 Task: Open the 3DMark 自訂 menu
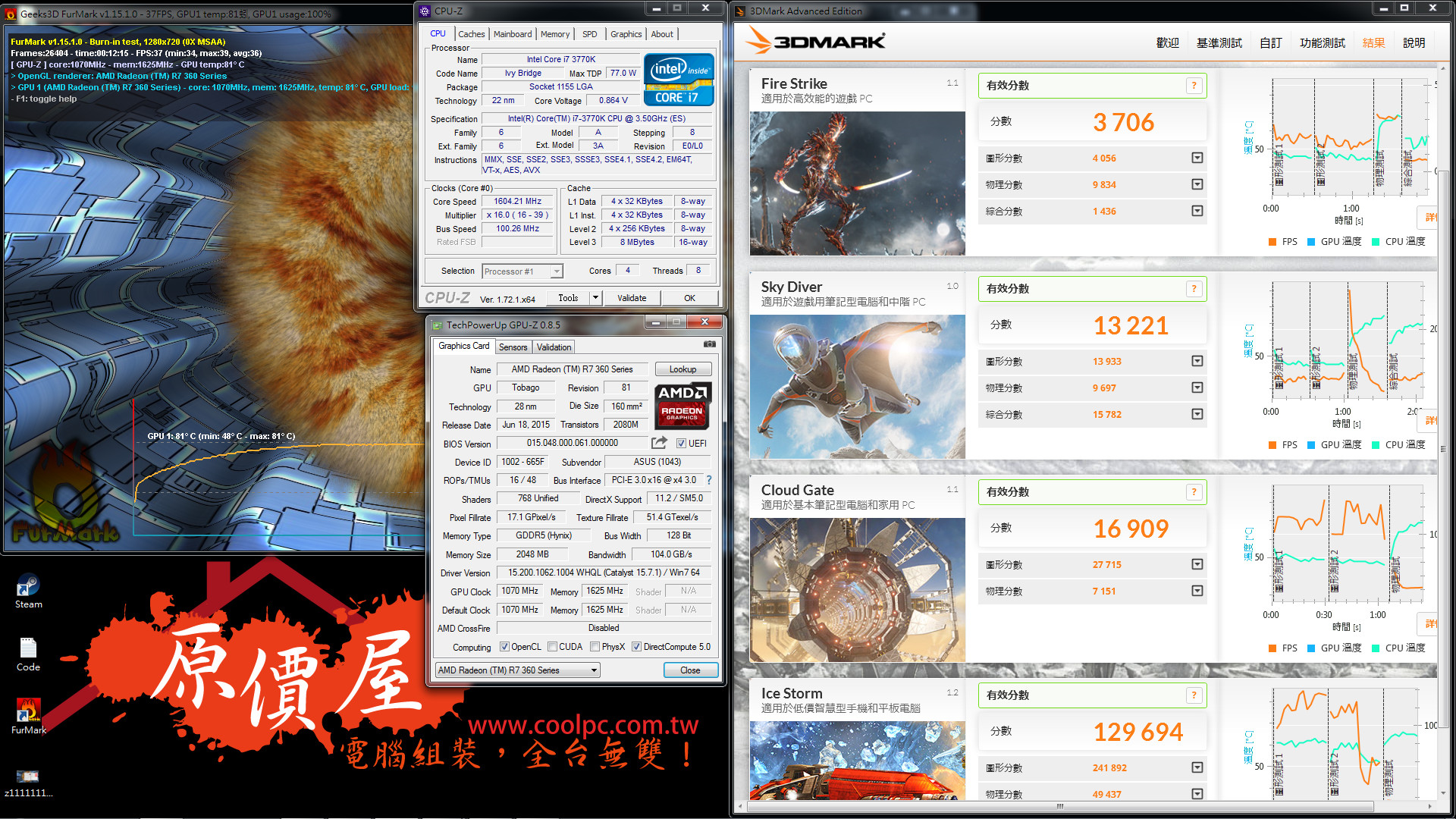[1271, 42]
